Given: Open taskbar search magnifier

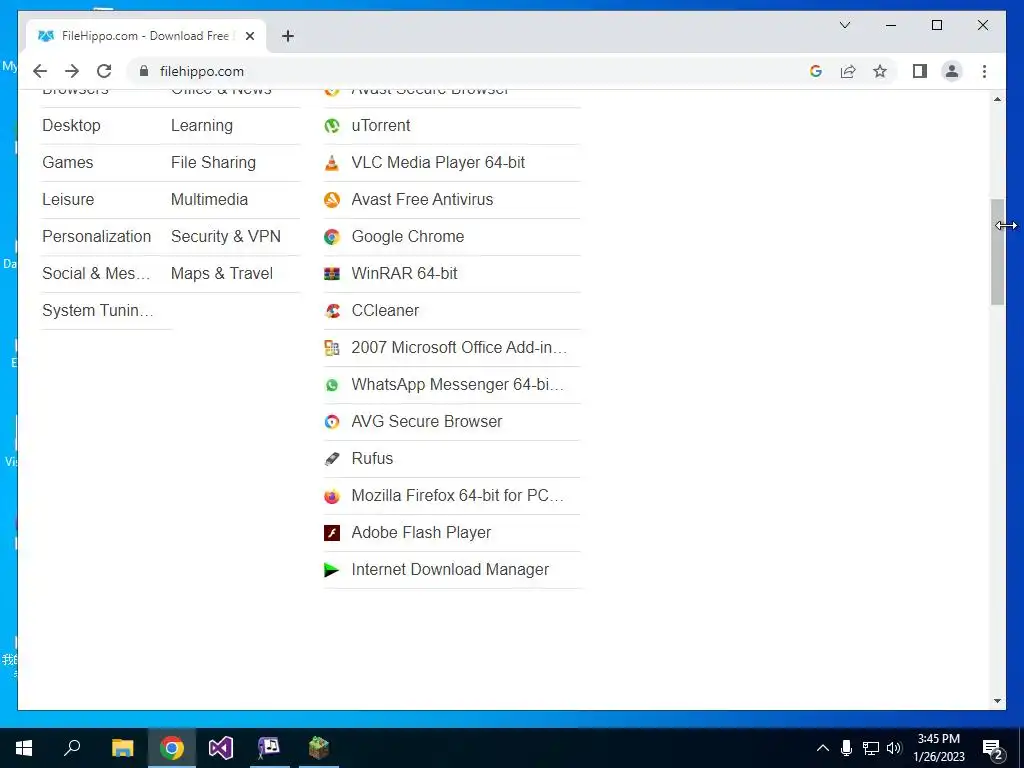Looking at the screenshot, I should pyautogui.click(x=72, y=748).
